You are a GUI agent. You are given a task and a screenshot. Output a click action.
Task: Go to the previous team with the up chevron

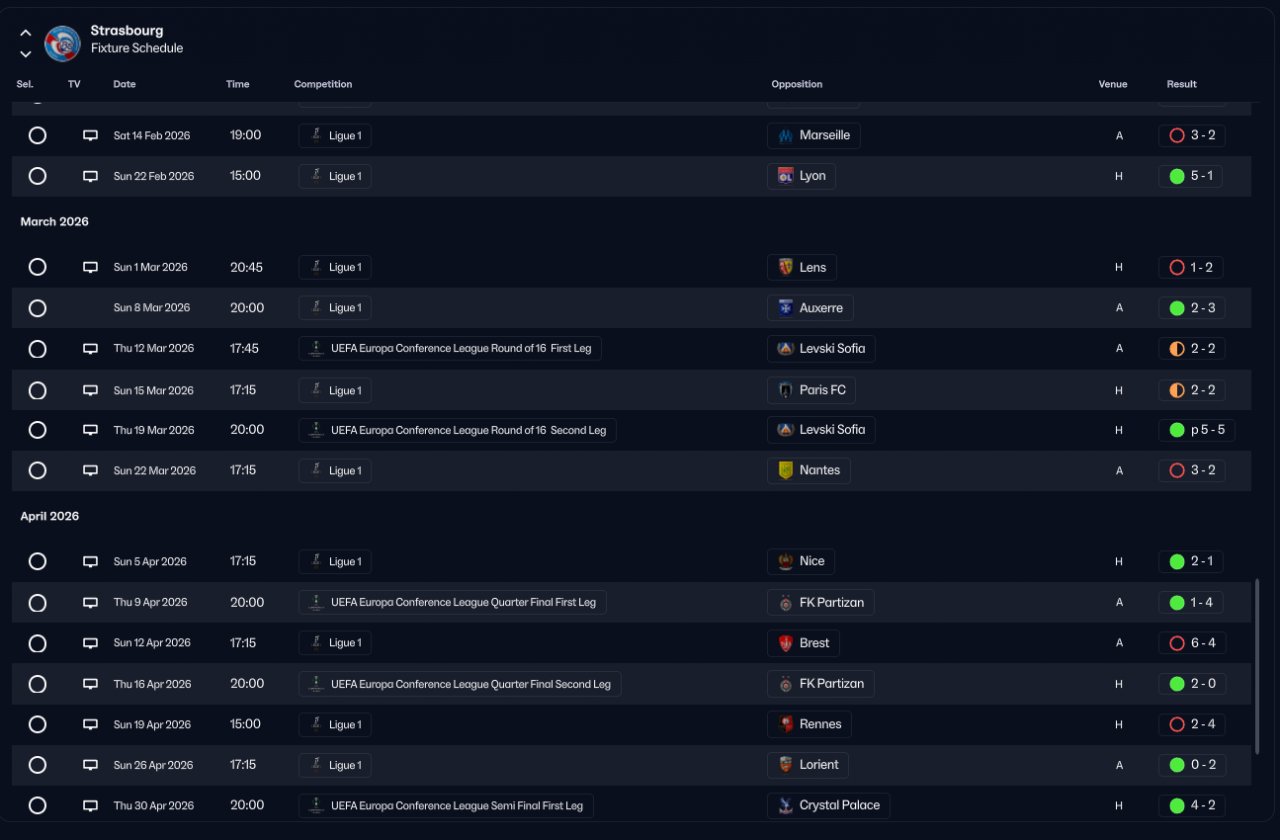pos(26,33)
